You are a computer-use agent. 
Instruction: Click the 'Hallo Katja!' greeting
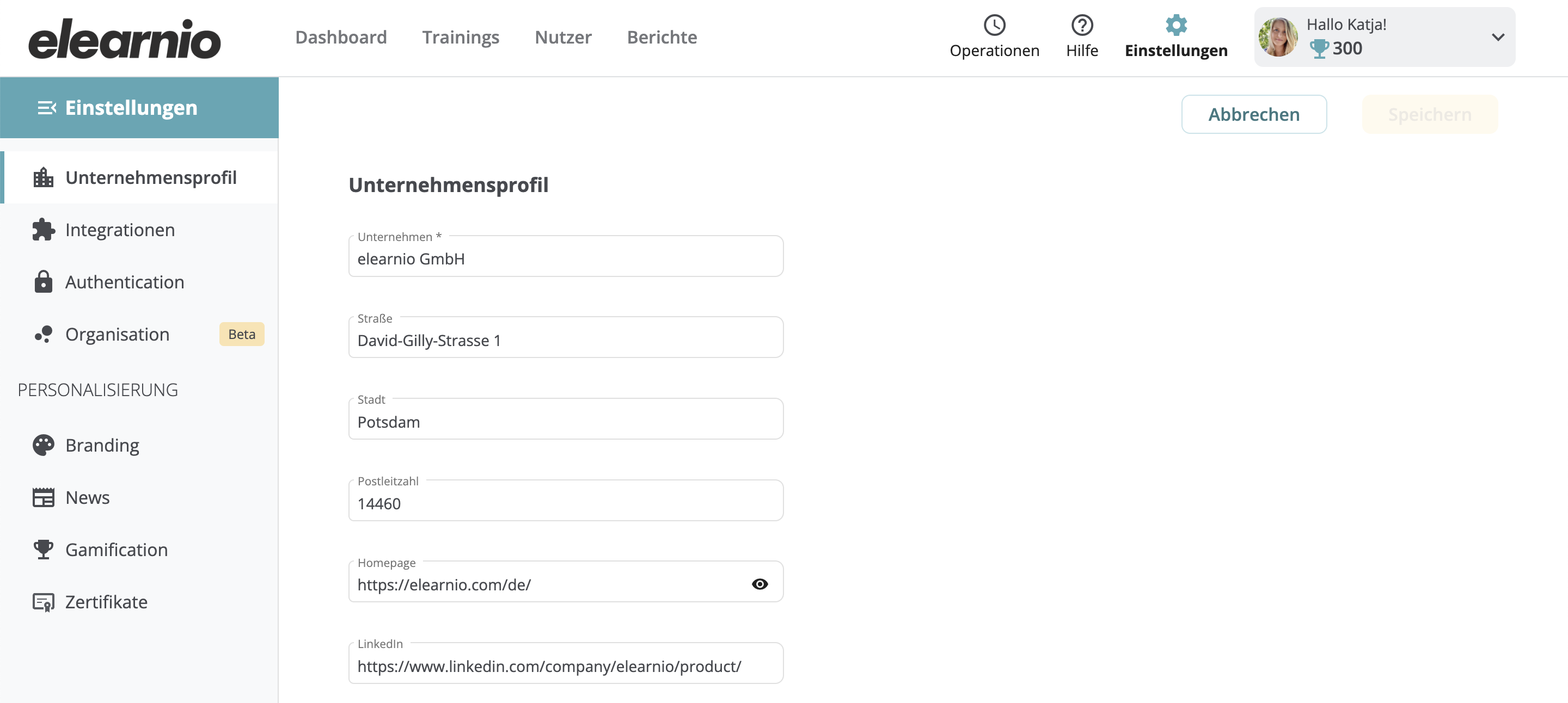tap(1346, 24)
